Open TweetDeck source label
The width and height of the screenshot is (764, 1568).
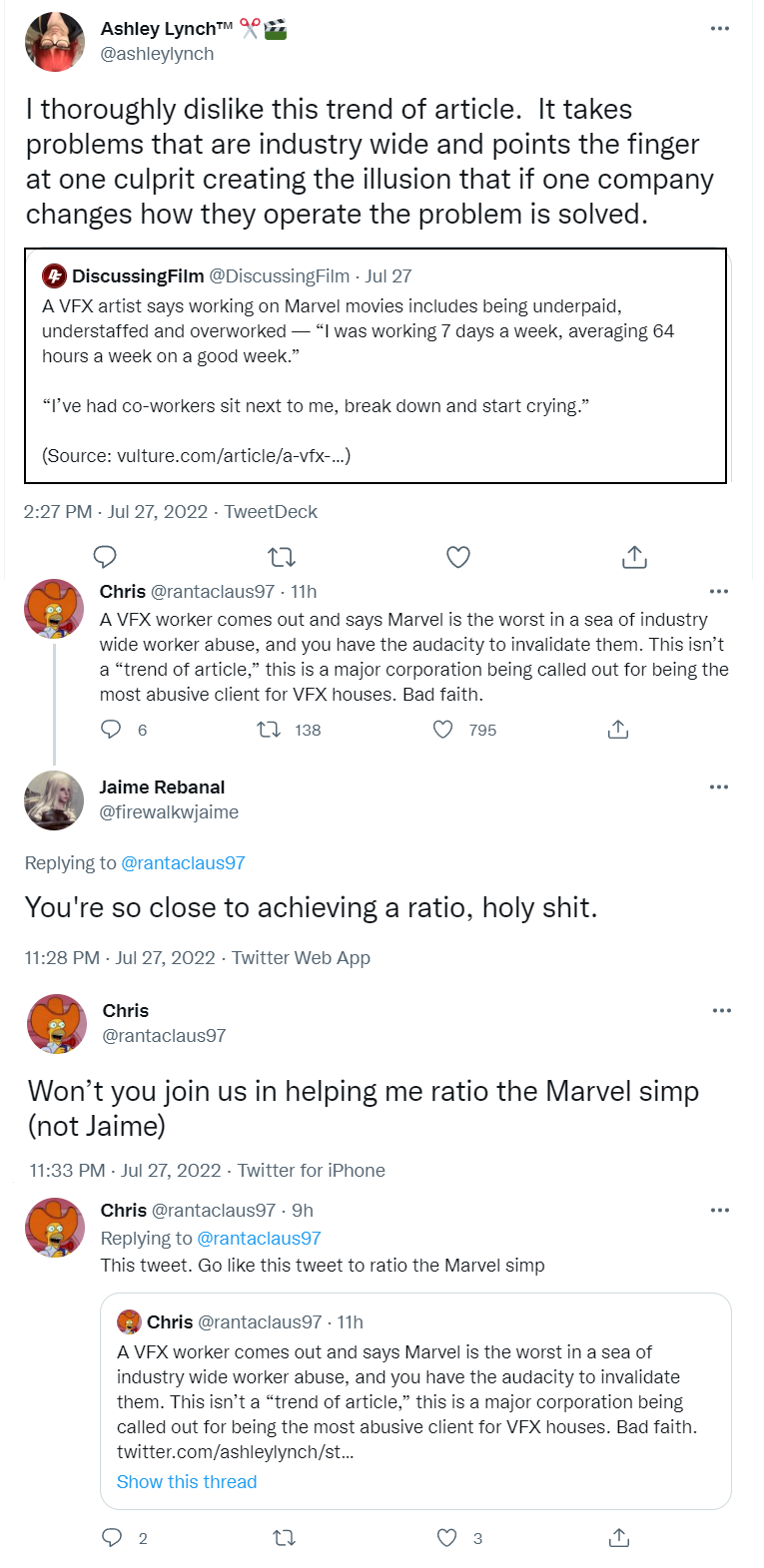(271, 512)
